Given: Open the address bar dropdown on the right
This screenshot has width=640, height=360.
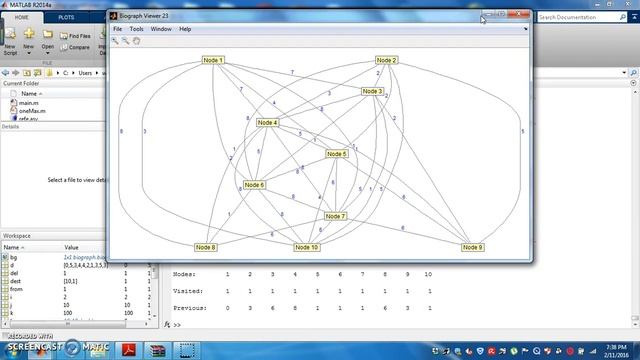Looking at the screenshot, I should (x=624, y=73).
